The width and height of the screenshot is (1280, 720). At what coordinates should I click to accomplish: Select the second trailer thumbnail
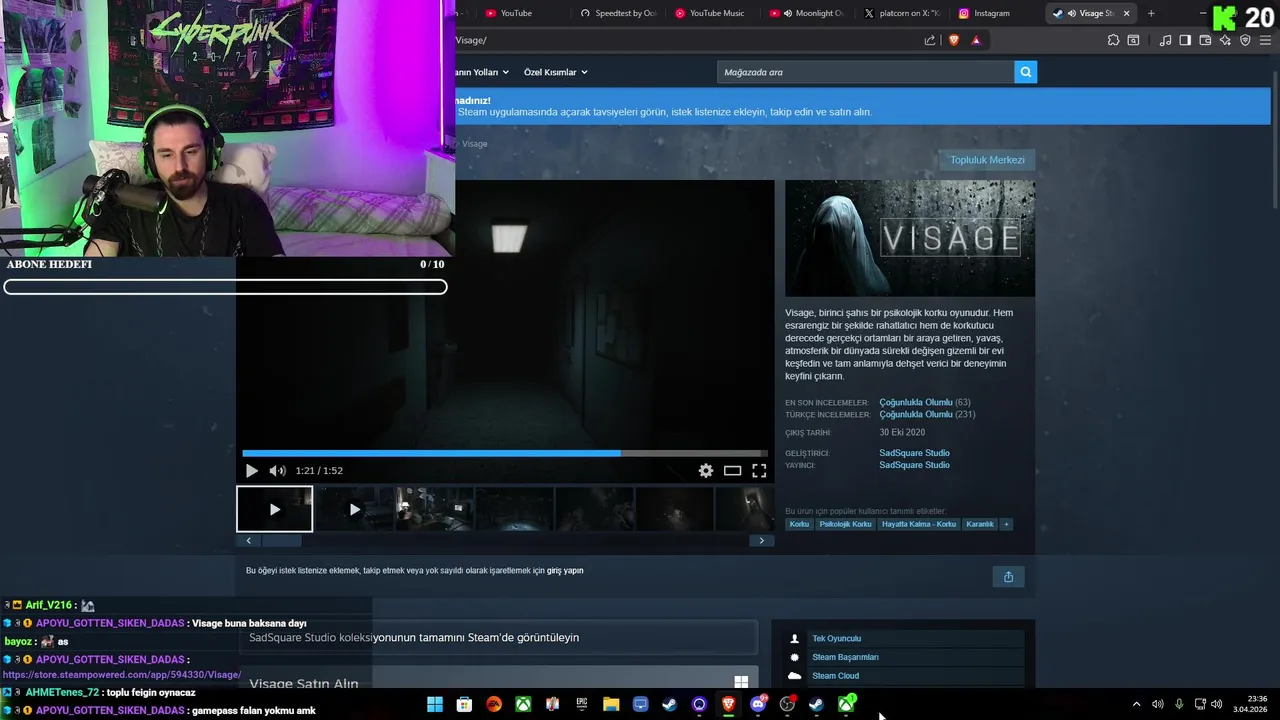(354, 509)
